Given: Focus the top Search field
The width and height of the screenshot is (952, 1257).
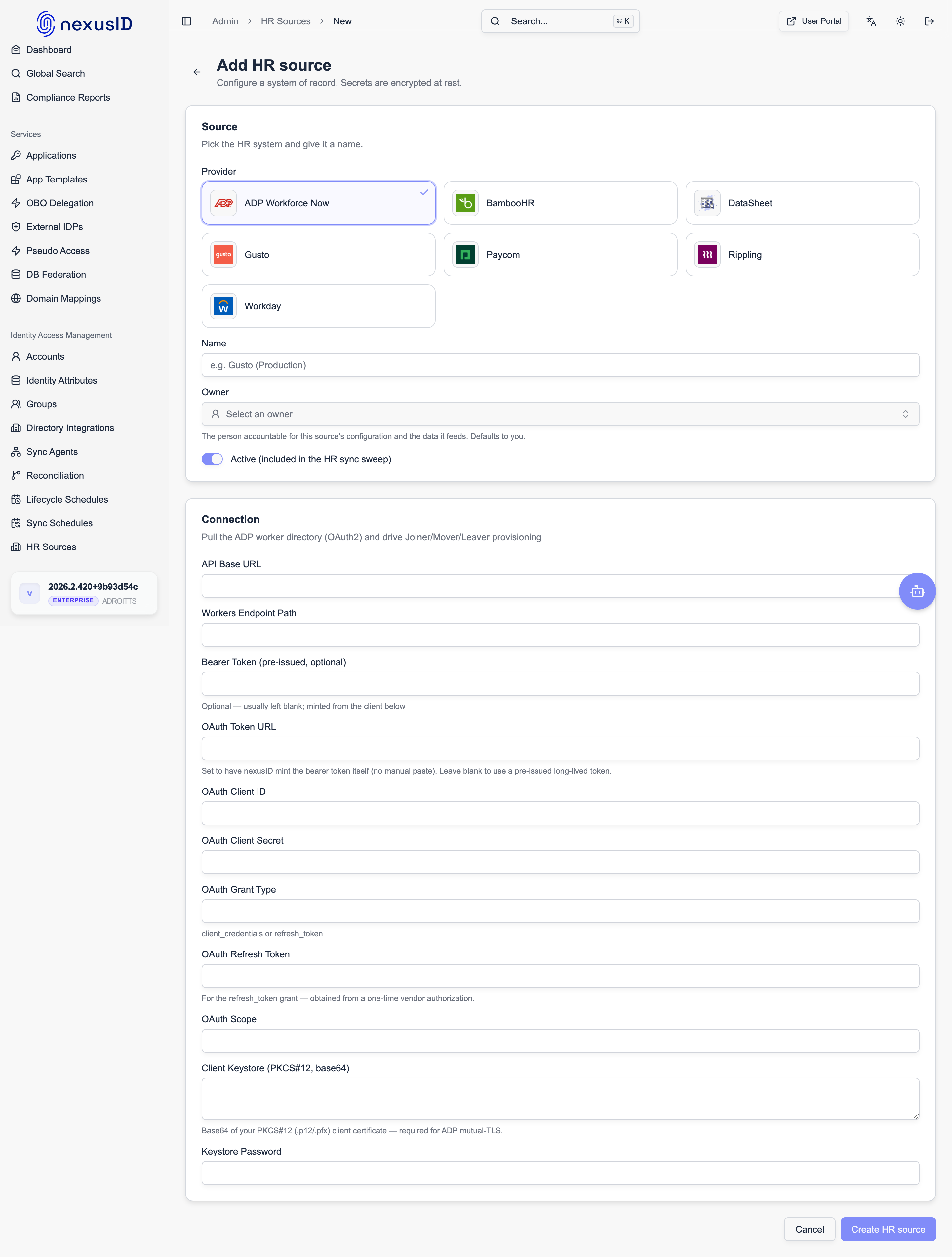Looking at the screenshot, I should point(560,21).
